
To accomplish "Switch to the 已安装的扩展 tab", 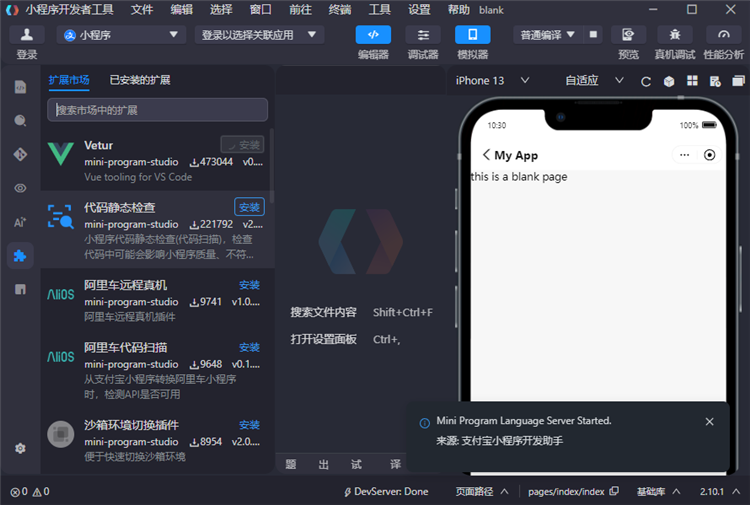I will click(x=140, y=79).
